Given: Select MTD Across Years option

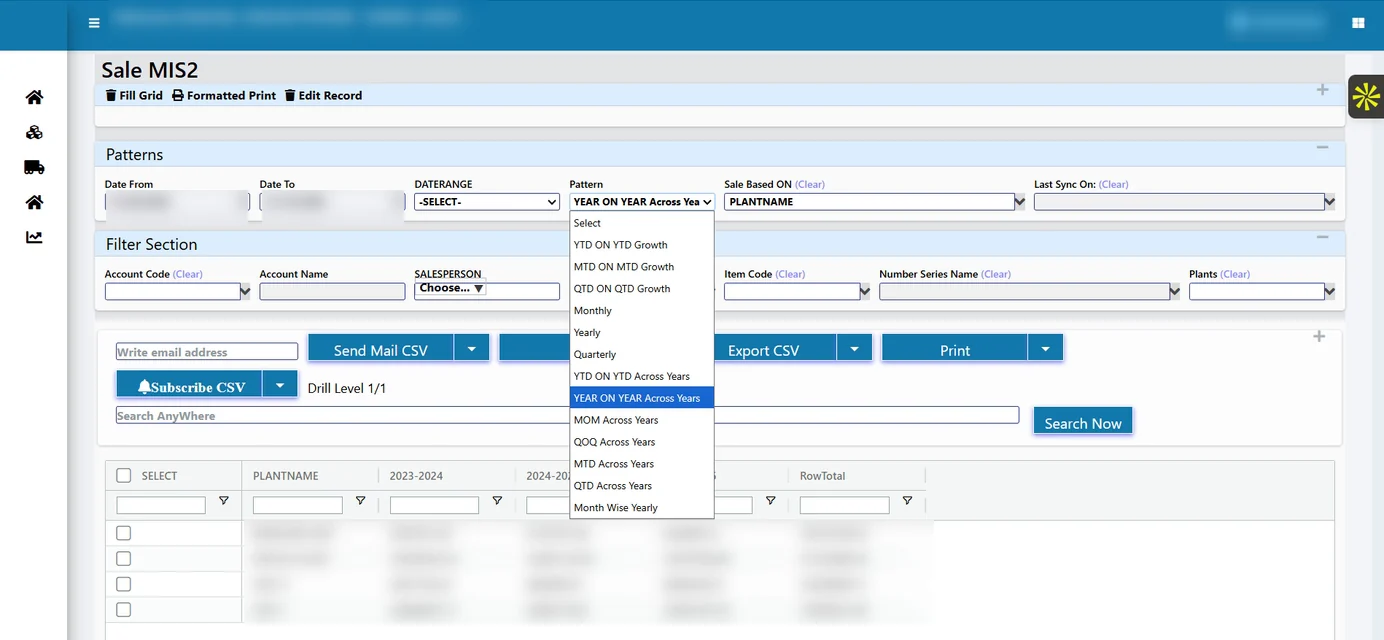Looking at the screenshot, I should 642,464.
